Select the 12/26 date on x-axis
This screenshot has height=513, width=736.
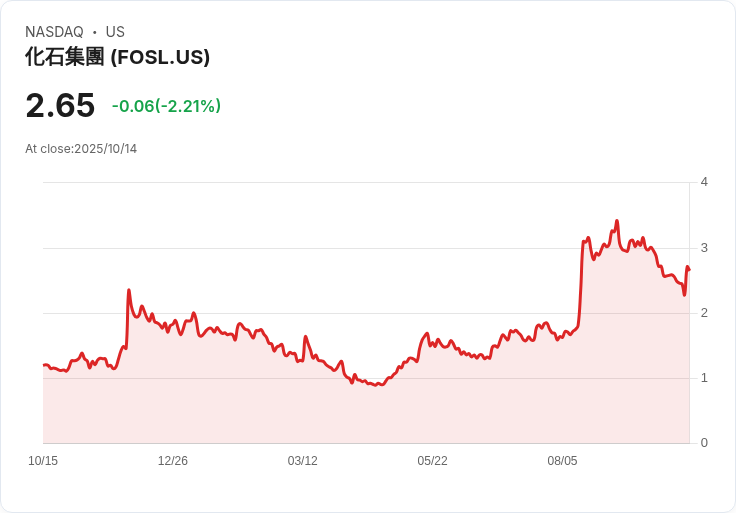(x=173, y=461)
